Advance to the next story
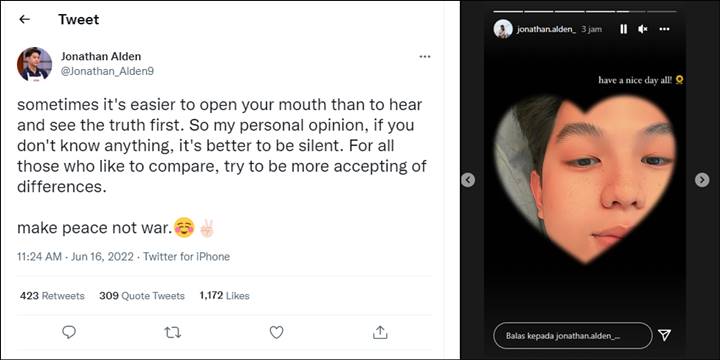The image size is (720, 360). [702, 180]
